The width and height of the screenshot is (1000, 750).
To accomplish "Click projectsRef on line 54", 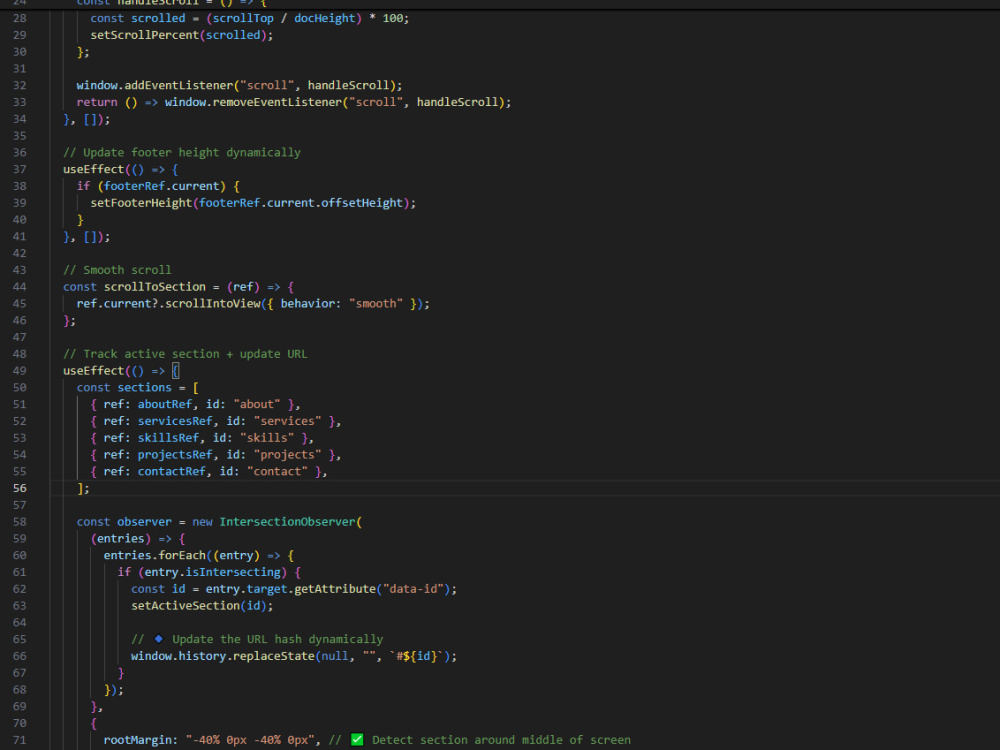I will pyautogui.click(x=175, y=455).
